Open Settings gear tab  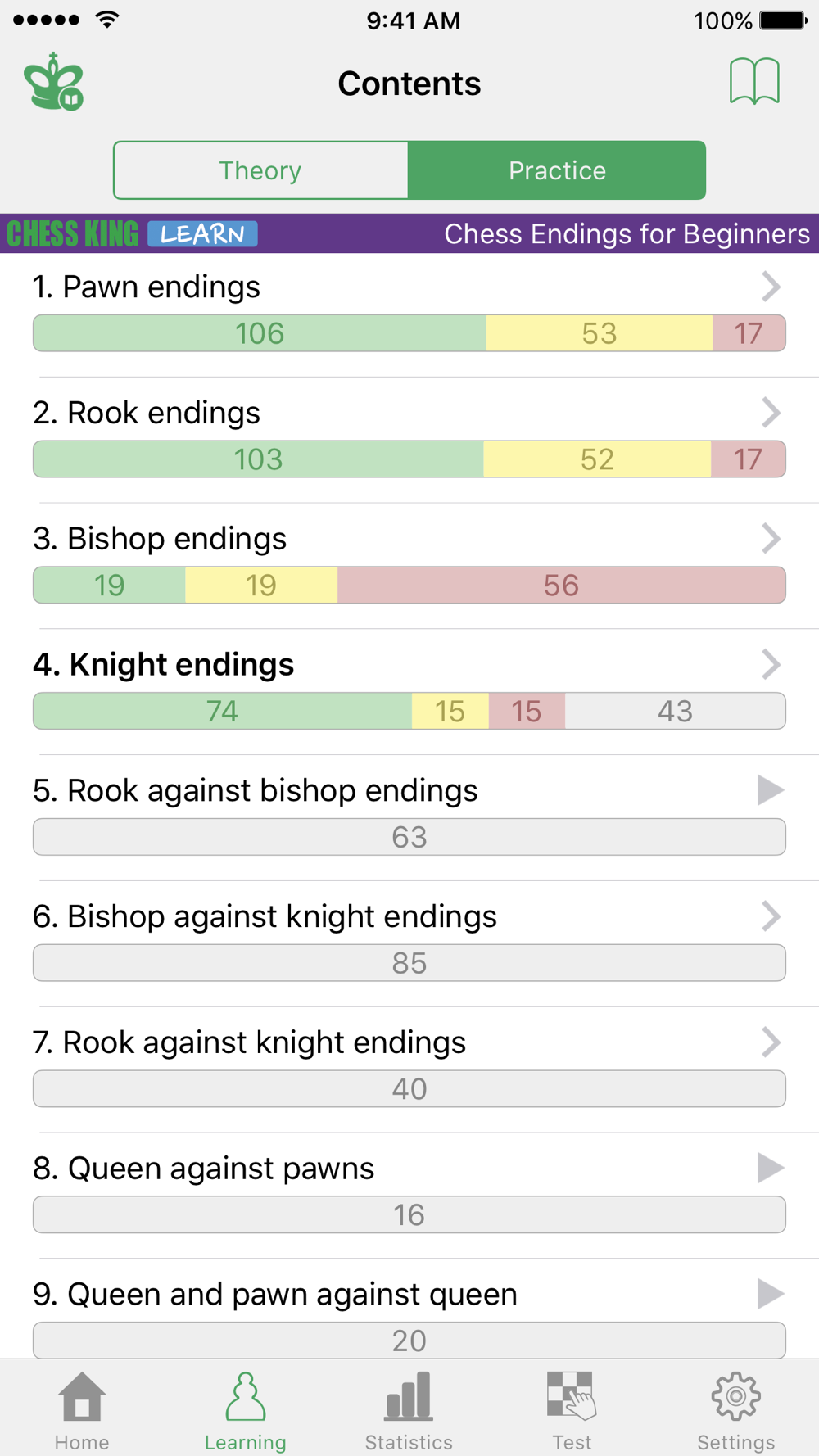pos(735,1411)
